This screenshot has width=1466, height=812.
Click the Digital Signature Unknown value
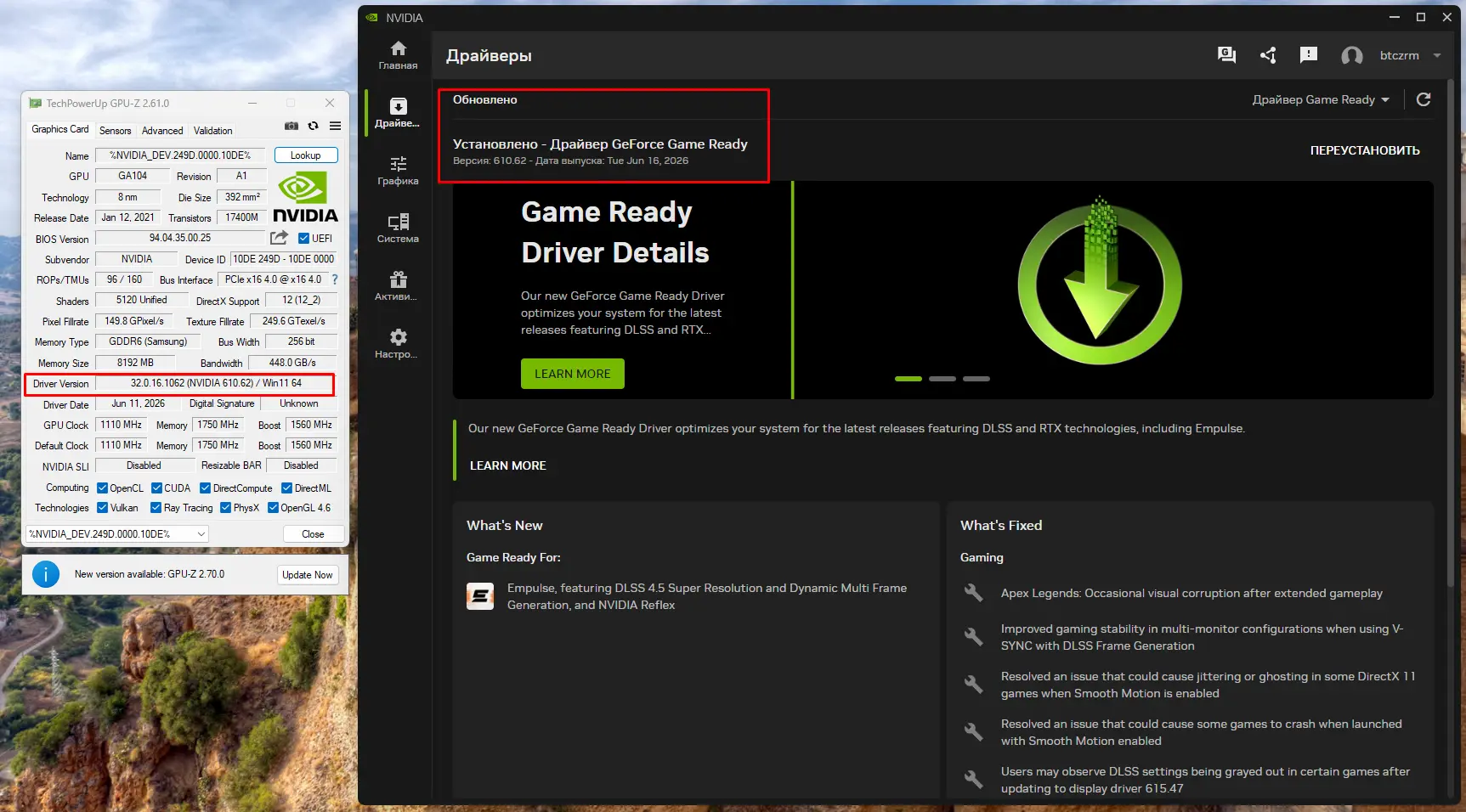(299, 403)
